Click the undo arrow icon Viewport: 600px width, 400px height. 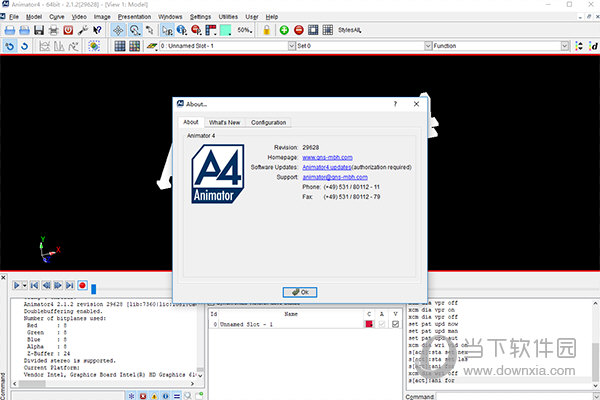coord(10,46)
